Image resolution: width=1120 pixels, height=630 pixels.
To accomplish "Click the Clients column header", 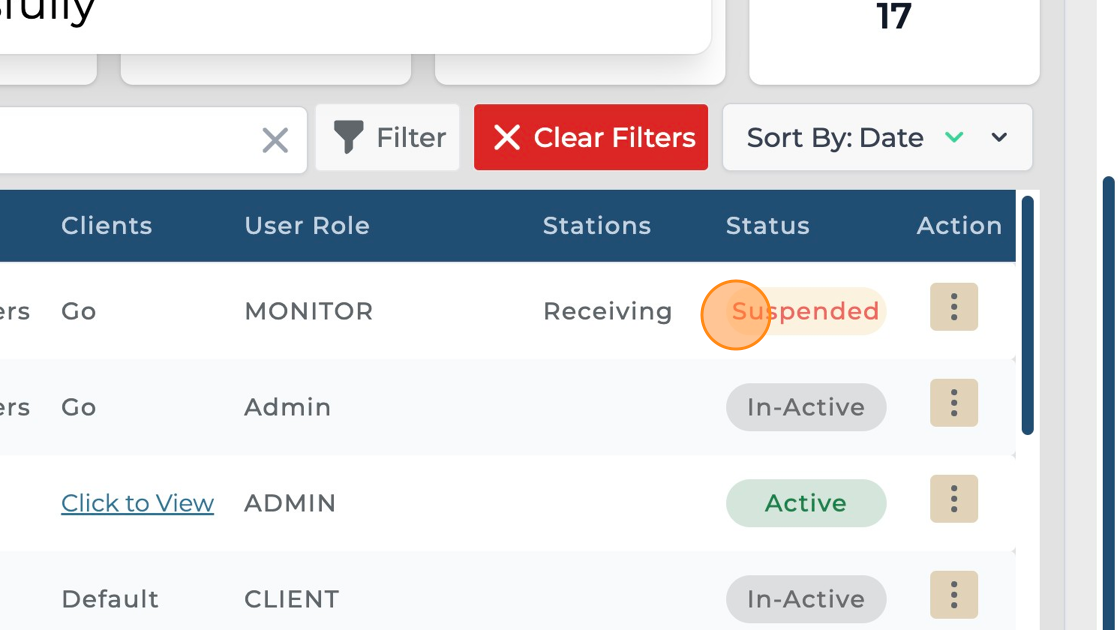I will (x=107, y=226).
